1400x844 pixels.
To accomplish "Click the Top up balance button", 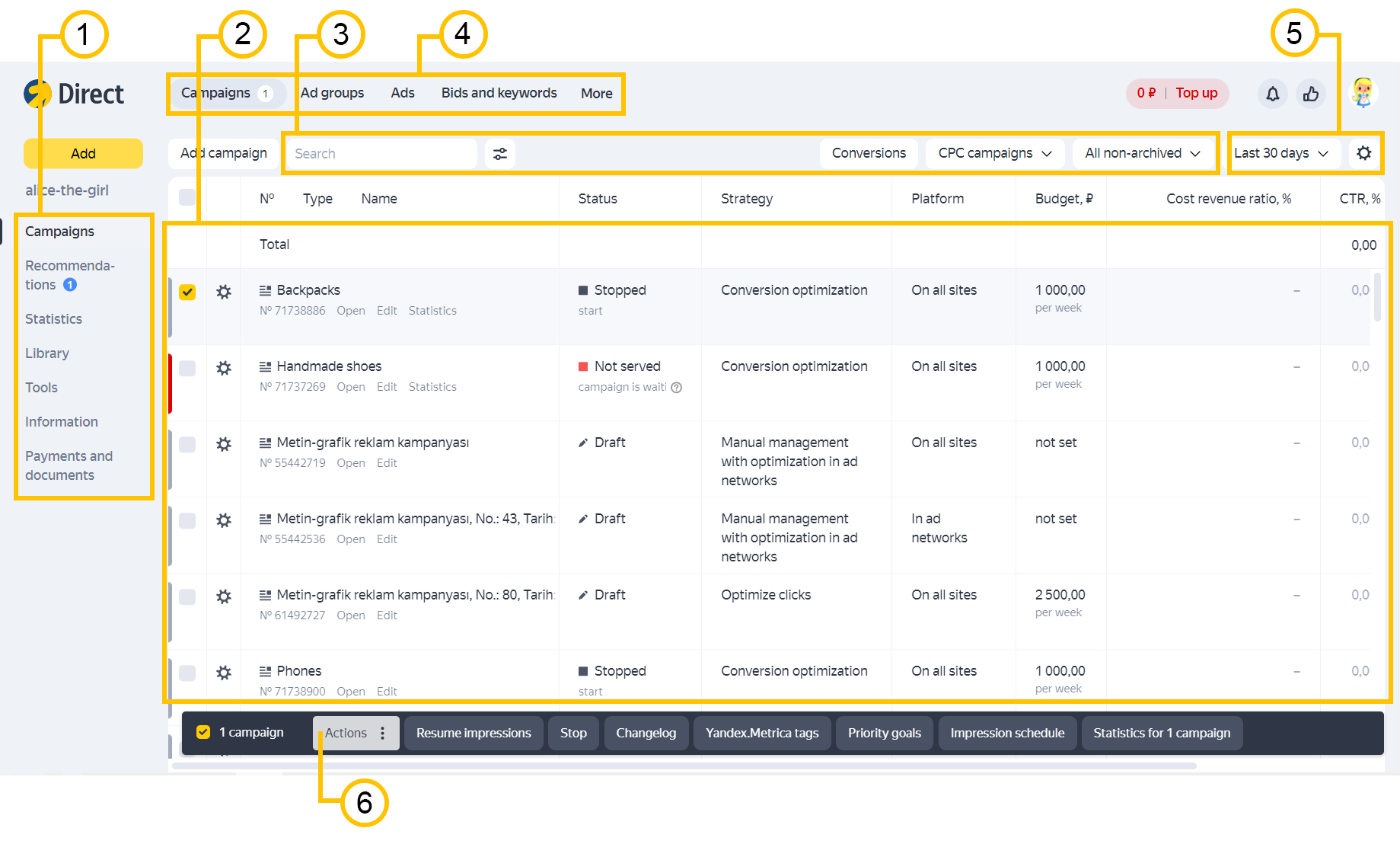I will [x=1196, y=93].
